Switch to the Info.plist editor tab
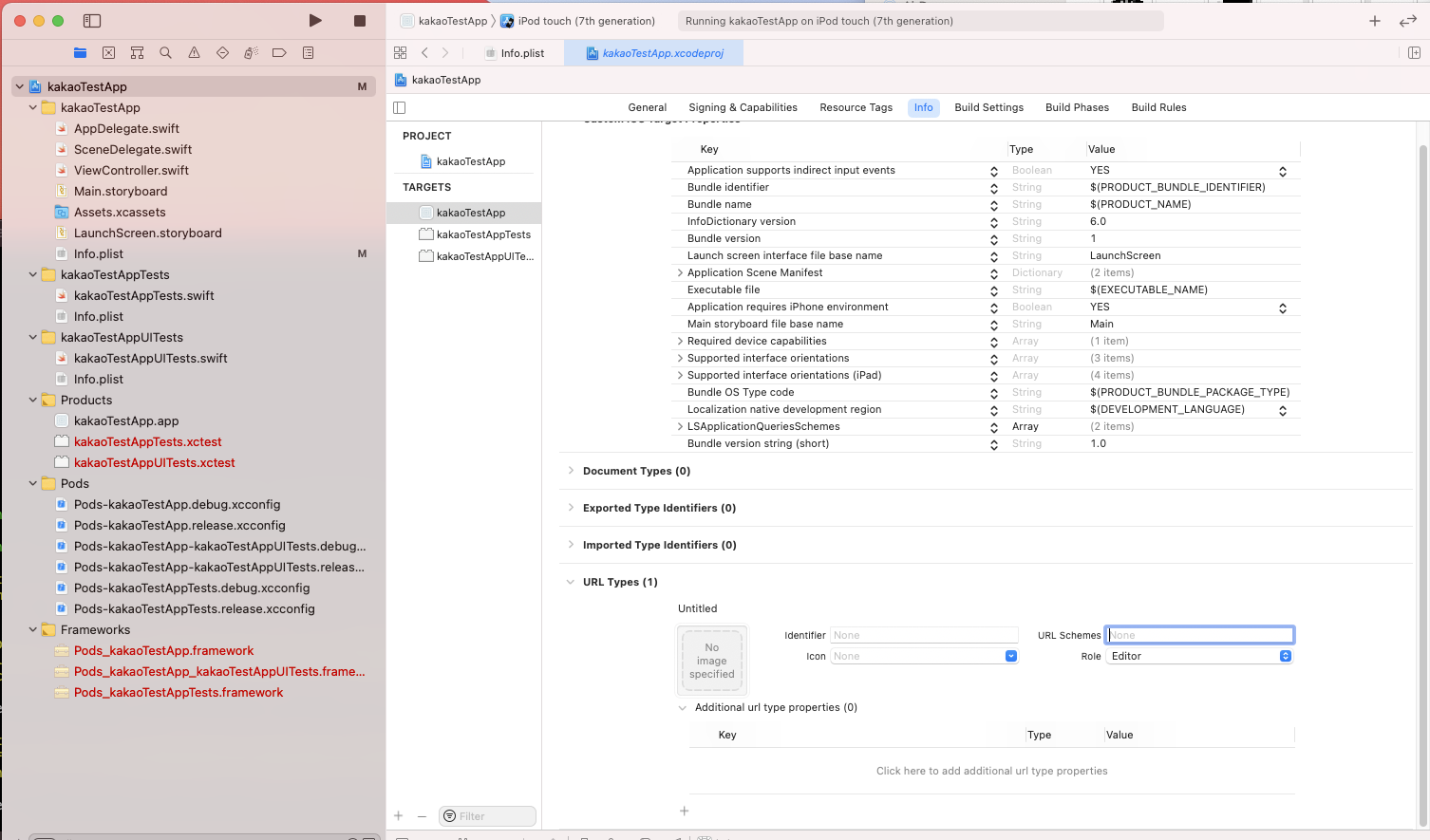Viewport: 1430px width, 840px height. pyautogui.click(x=514, y=53)
